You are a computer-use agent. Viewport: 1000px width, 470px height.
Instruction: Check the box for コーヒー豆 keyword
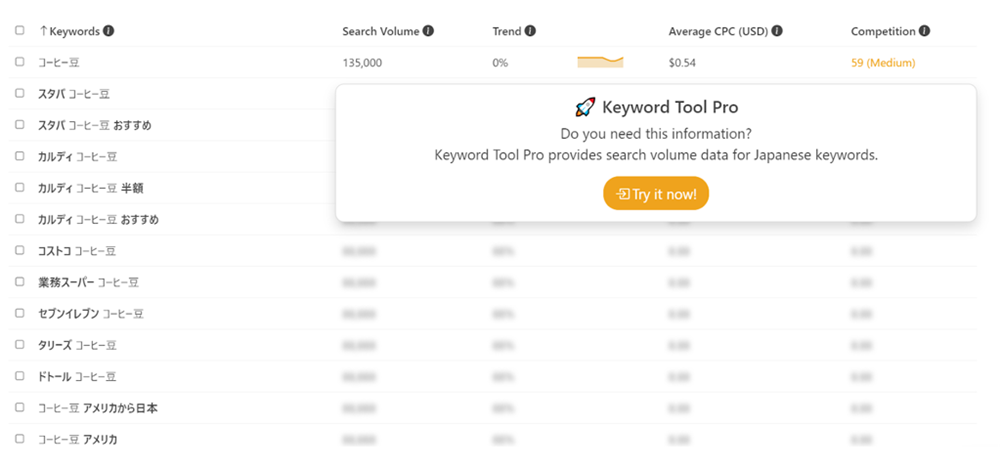[20, 62]
